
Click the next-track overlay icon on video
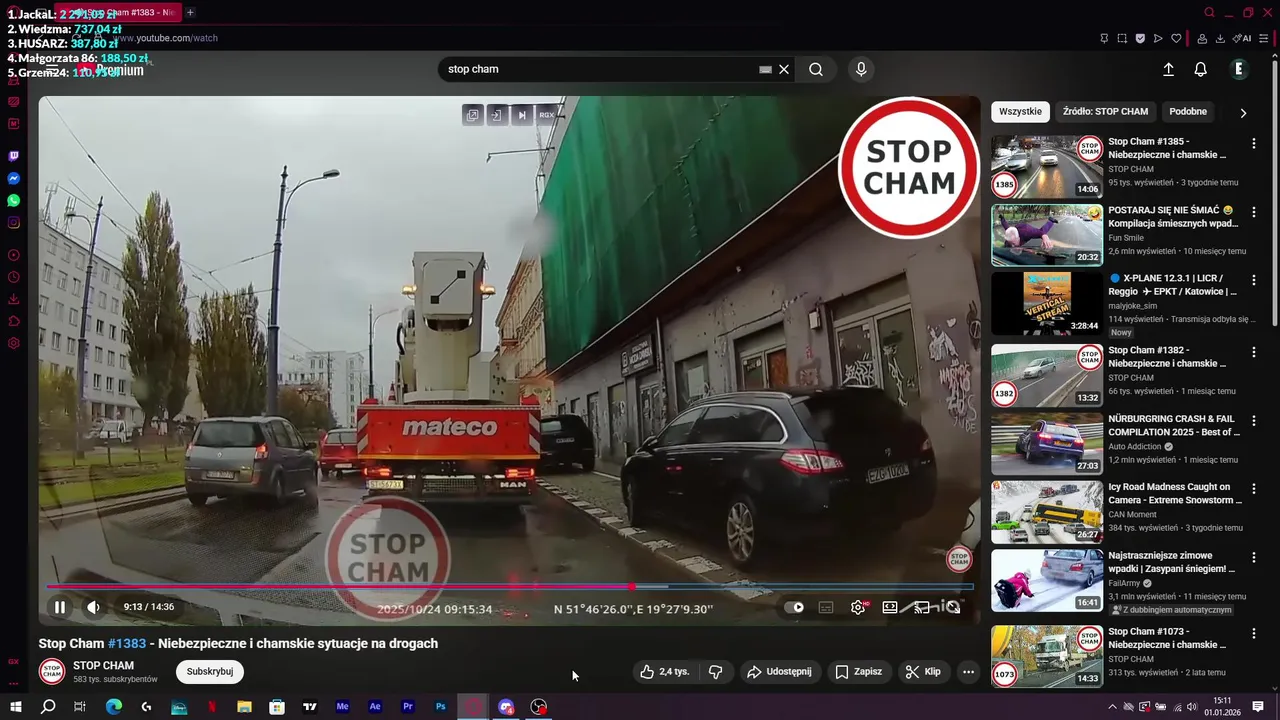[522, 115]
